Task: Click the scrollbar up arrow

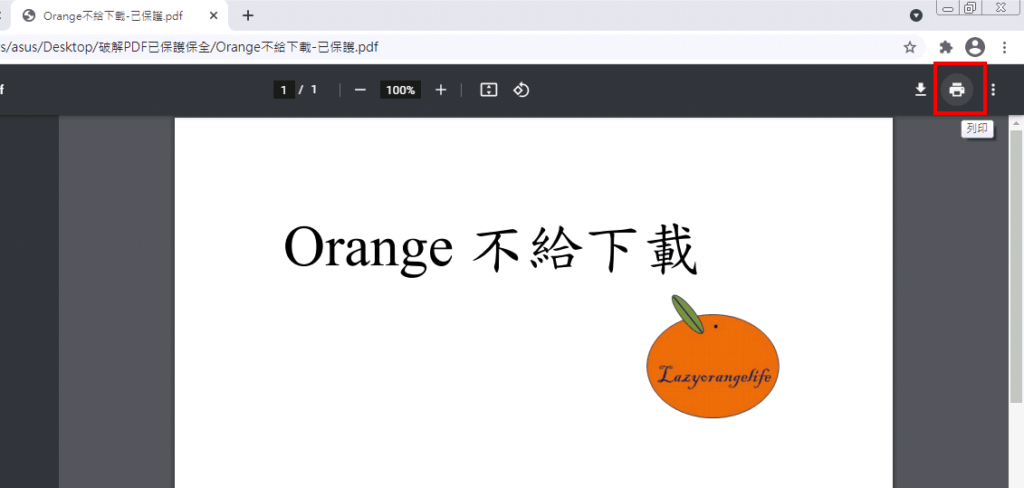Action: [x=1016, y=123]
